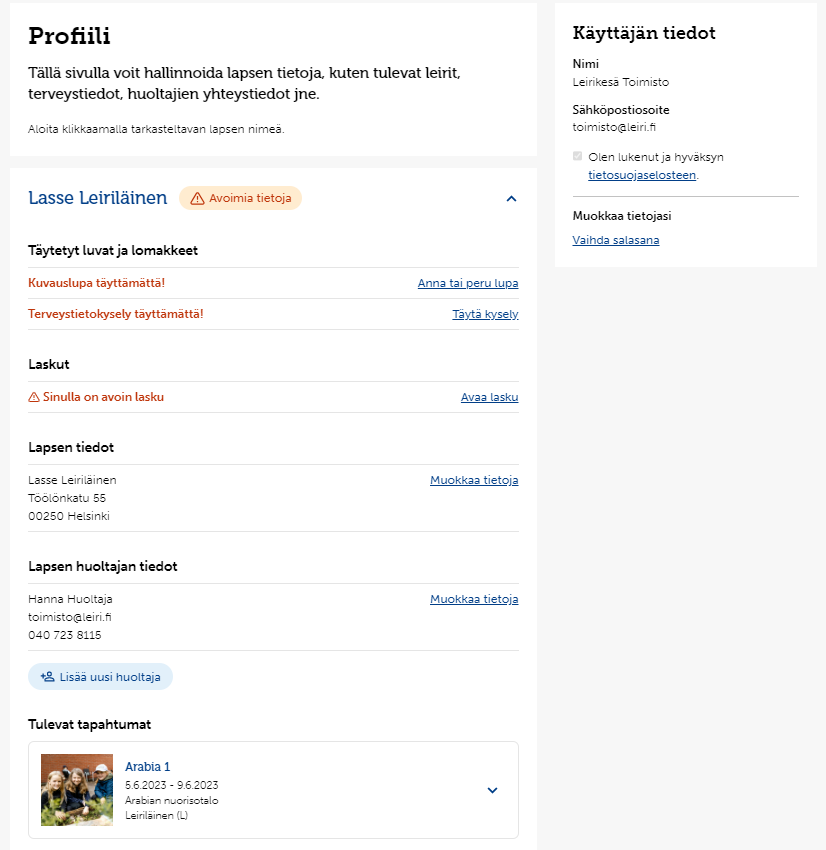The height and width of the screenshot is (850, 826).
Task: Click the add-person icon beside Lisää uusi huoltaja
Action: pyautogui.click(x=48, y=677)
